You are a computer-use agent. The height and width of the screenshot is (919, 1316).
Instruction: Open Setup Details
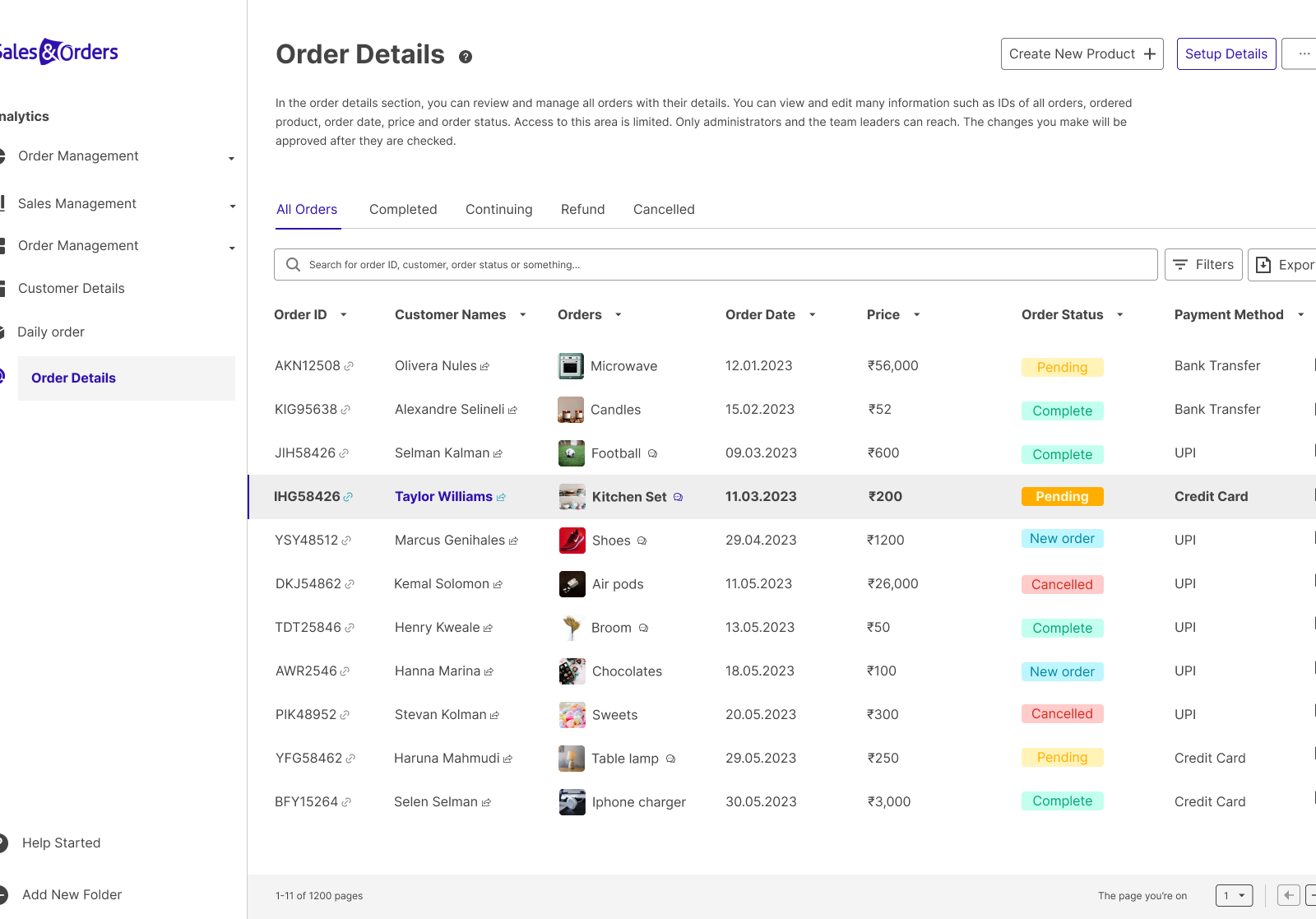(1226, 53)
